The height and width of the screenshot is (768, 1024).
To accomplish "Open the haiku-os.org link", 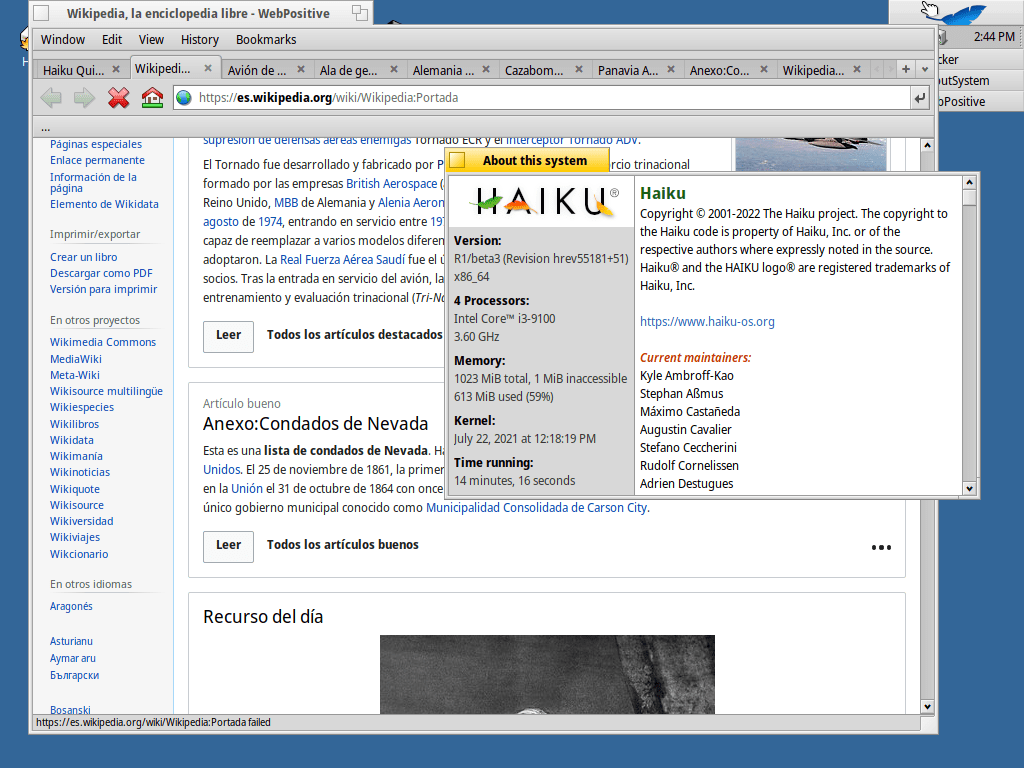I will click(x=707, y=321).
